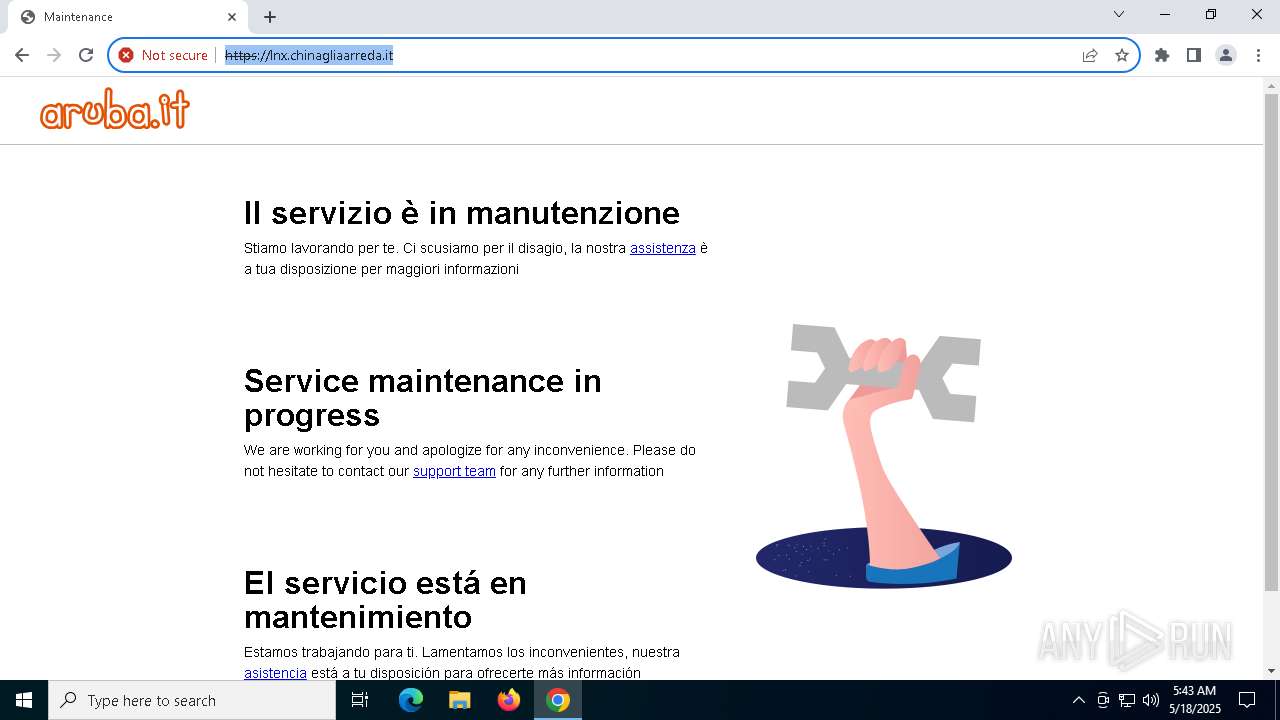Launch Firefox from taskbar
The width and height of the screenshot is (1280, 720).
[509, 700]
